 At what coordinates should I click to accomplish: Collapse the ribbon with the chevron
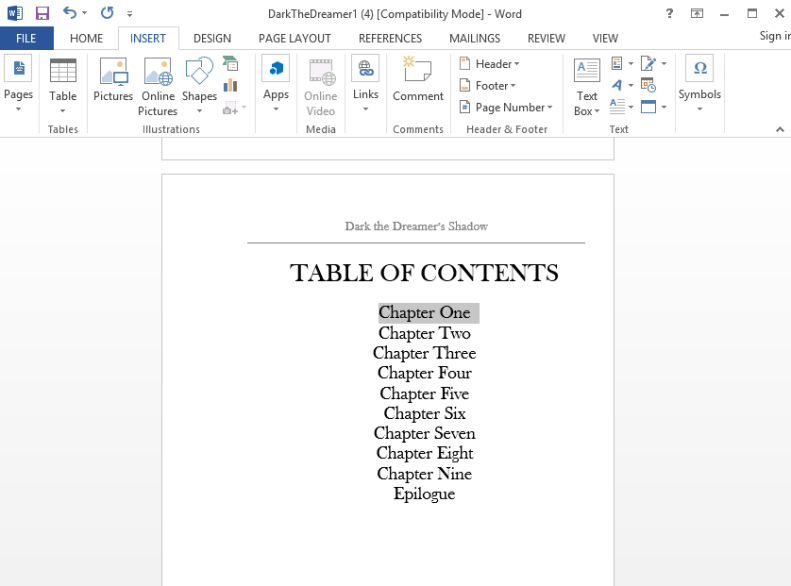[x=780, y=129]
